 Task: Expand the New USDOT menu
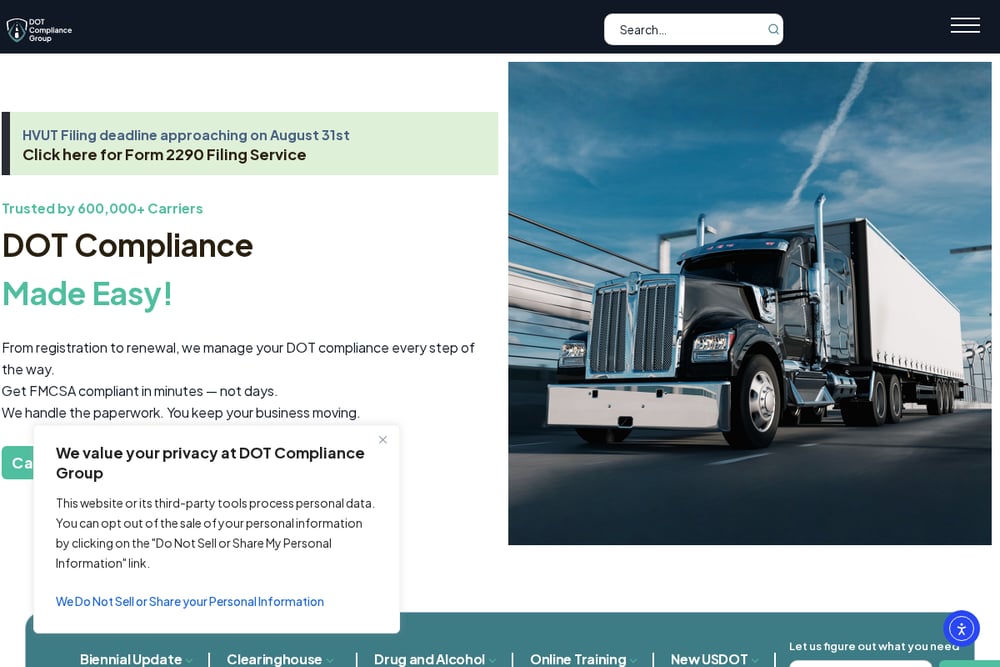tap(714, 659)
